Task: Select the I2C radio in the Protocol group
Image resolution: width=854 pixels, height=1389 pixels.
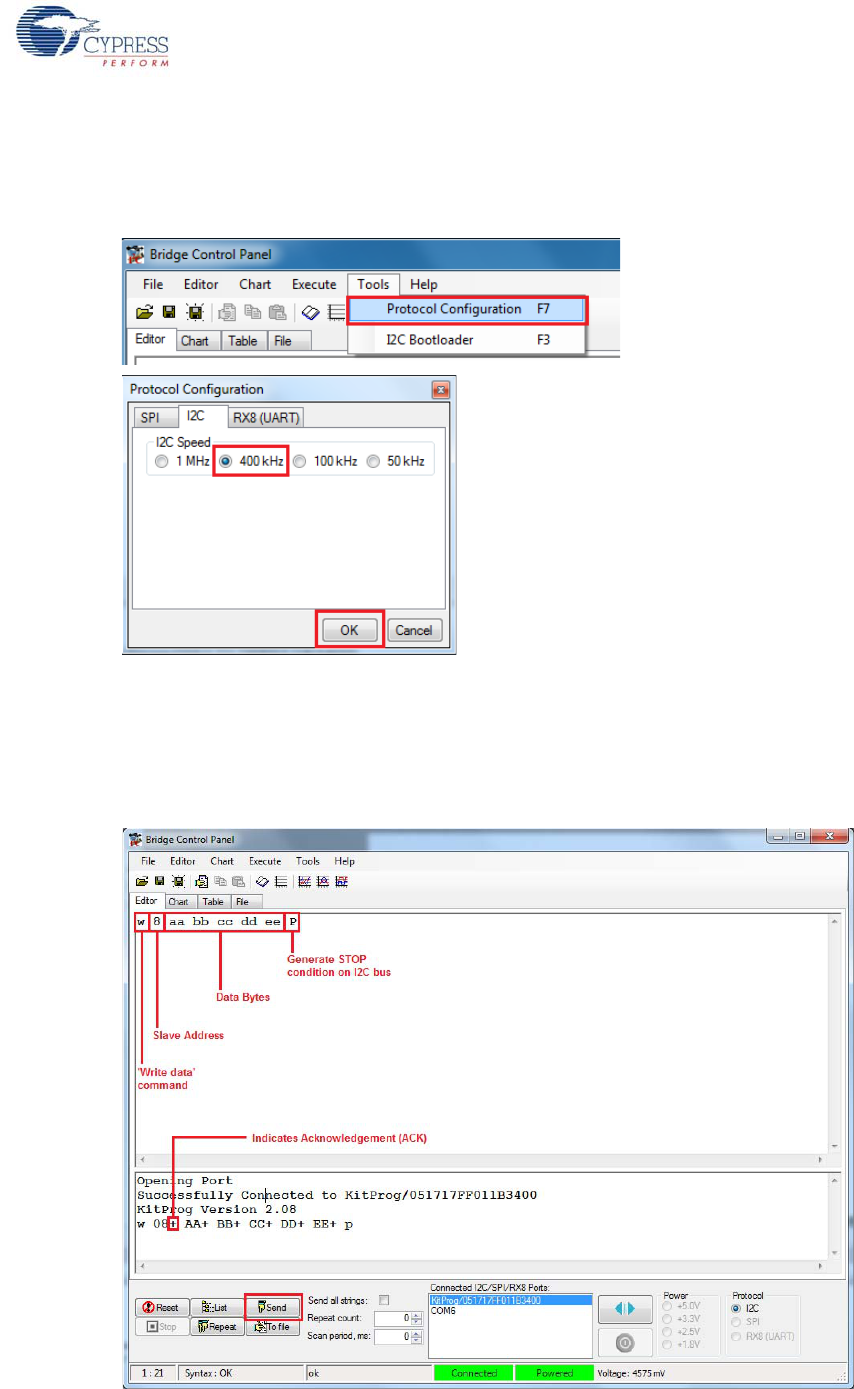Action: (x=738, y=1308)
